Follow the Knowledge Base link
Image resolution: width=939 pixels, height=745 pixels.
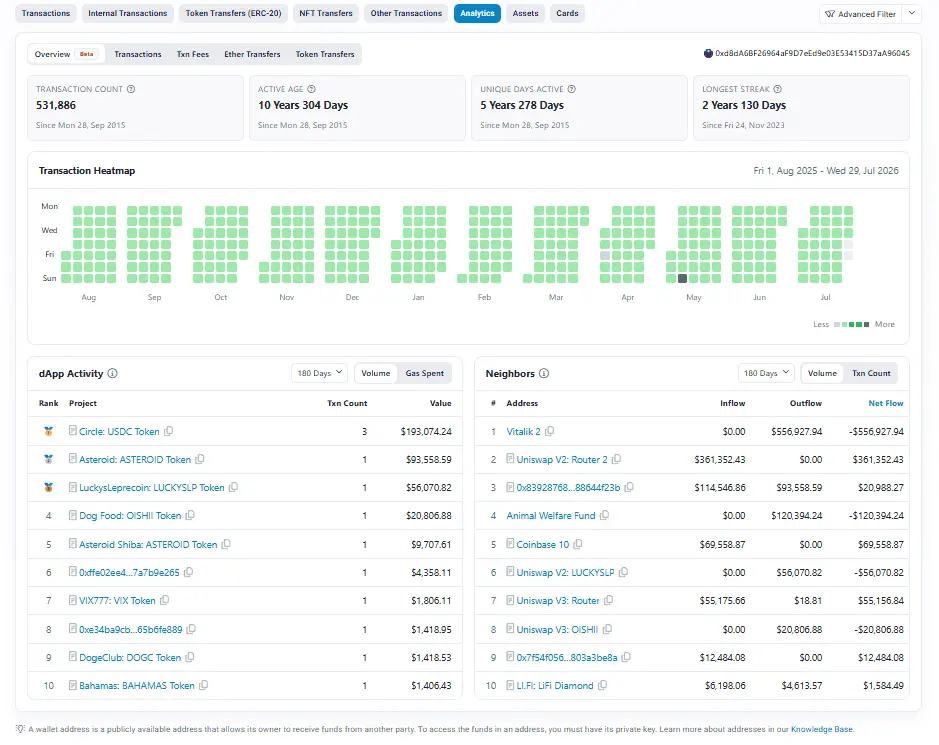(822, 729)
